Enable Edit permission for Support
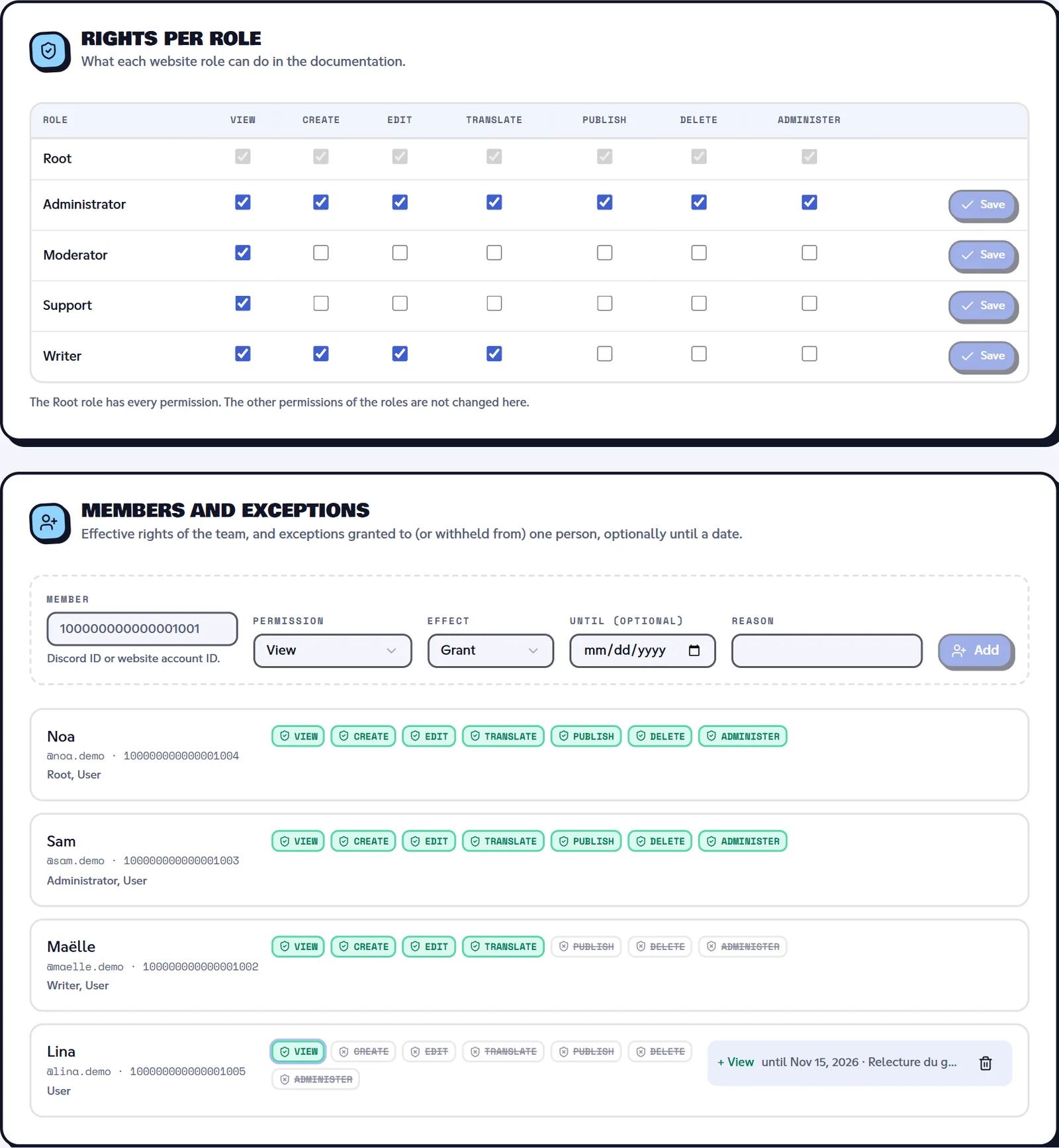Screen dimensions: 1059x1148 click(400, 303)
